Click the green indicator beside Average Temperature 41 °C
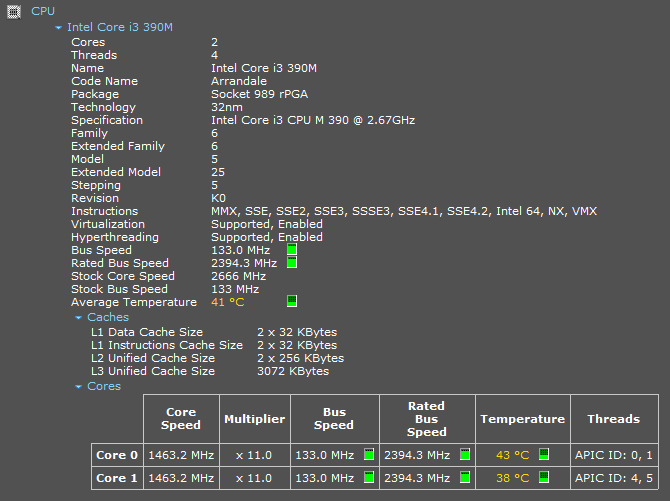Screen dimensions: 670x501 tap(292, 301)
